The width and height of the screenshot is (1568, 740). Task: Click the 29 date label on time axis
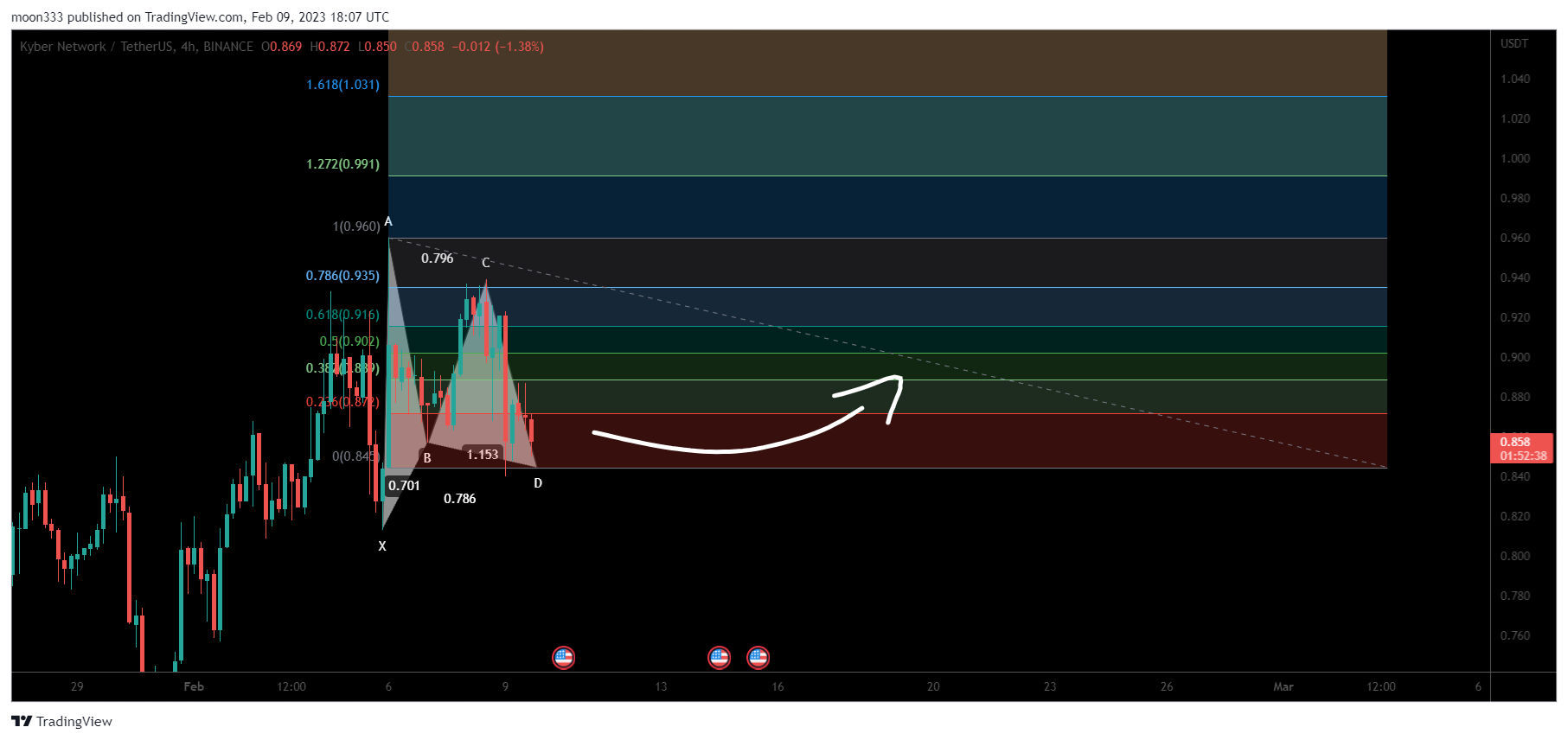click(x=77, y=686)
